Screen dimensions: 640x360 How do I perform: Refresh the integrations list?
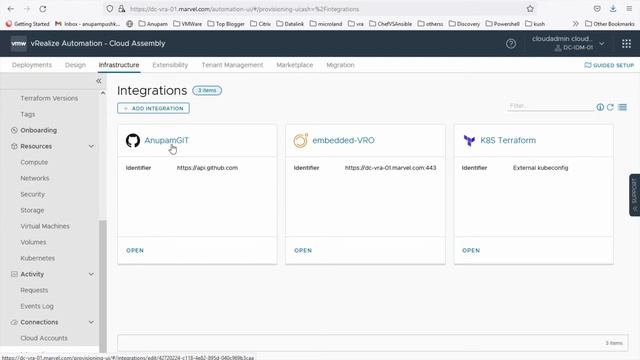click(x=610, y=107)
